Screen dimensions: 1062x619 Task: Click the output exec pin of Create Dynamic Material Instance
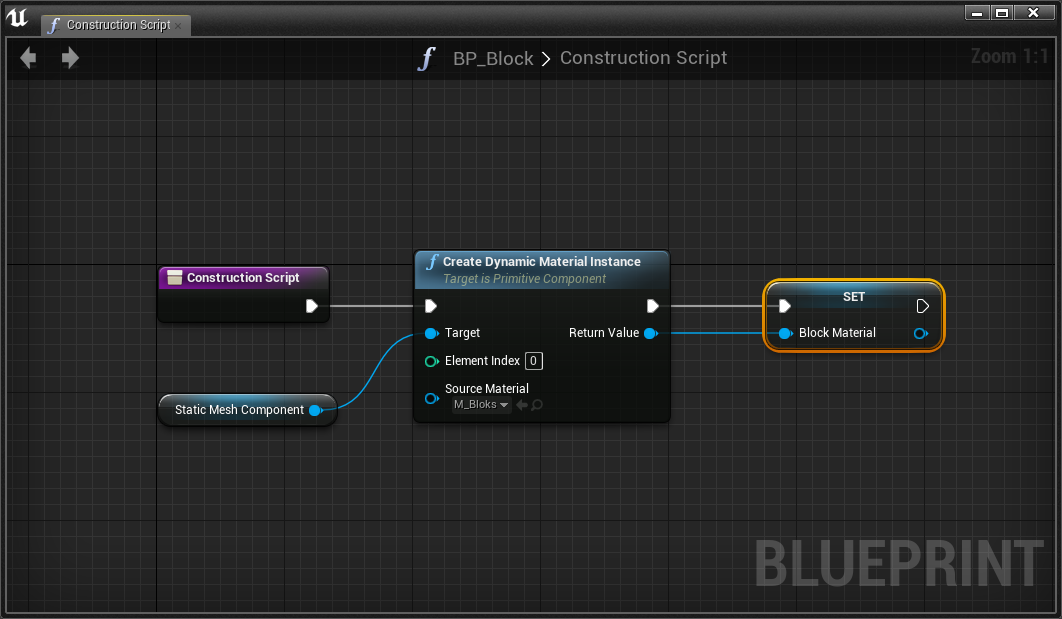(652, 306)
